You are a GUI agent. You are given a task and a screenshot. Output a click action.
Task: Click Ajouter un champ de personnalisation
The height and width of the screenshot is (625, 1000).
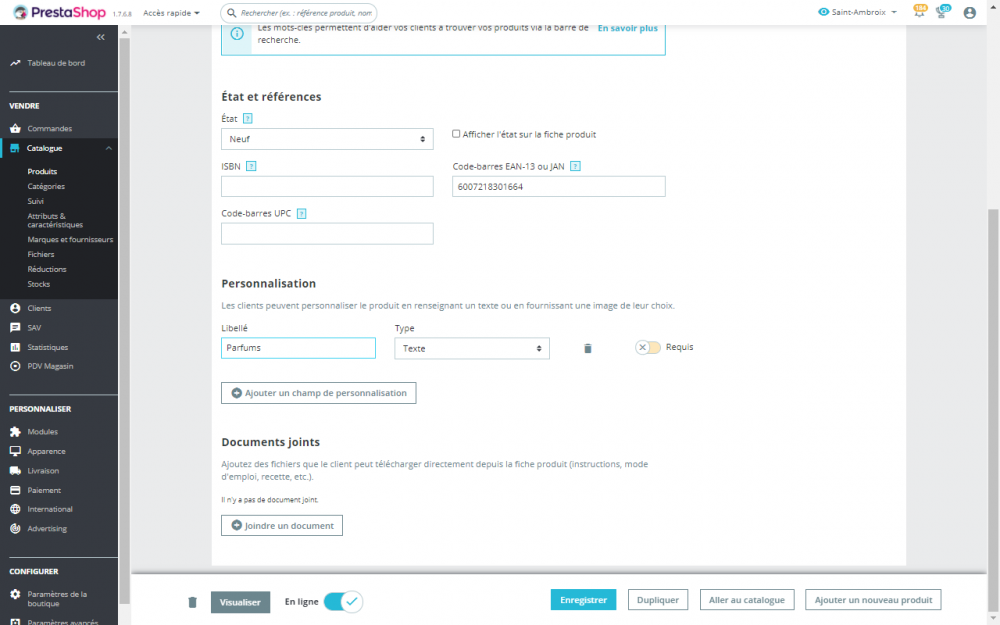[319, 393]
